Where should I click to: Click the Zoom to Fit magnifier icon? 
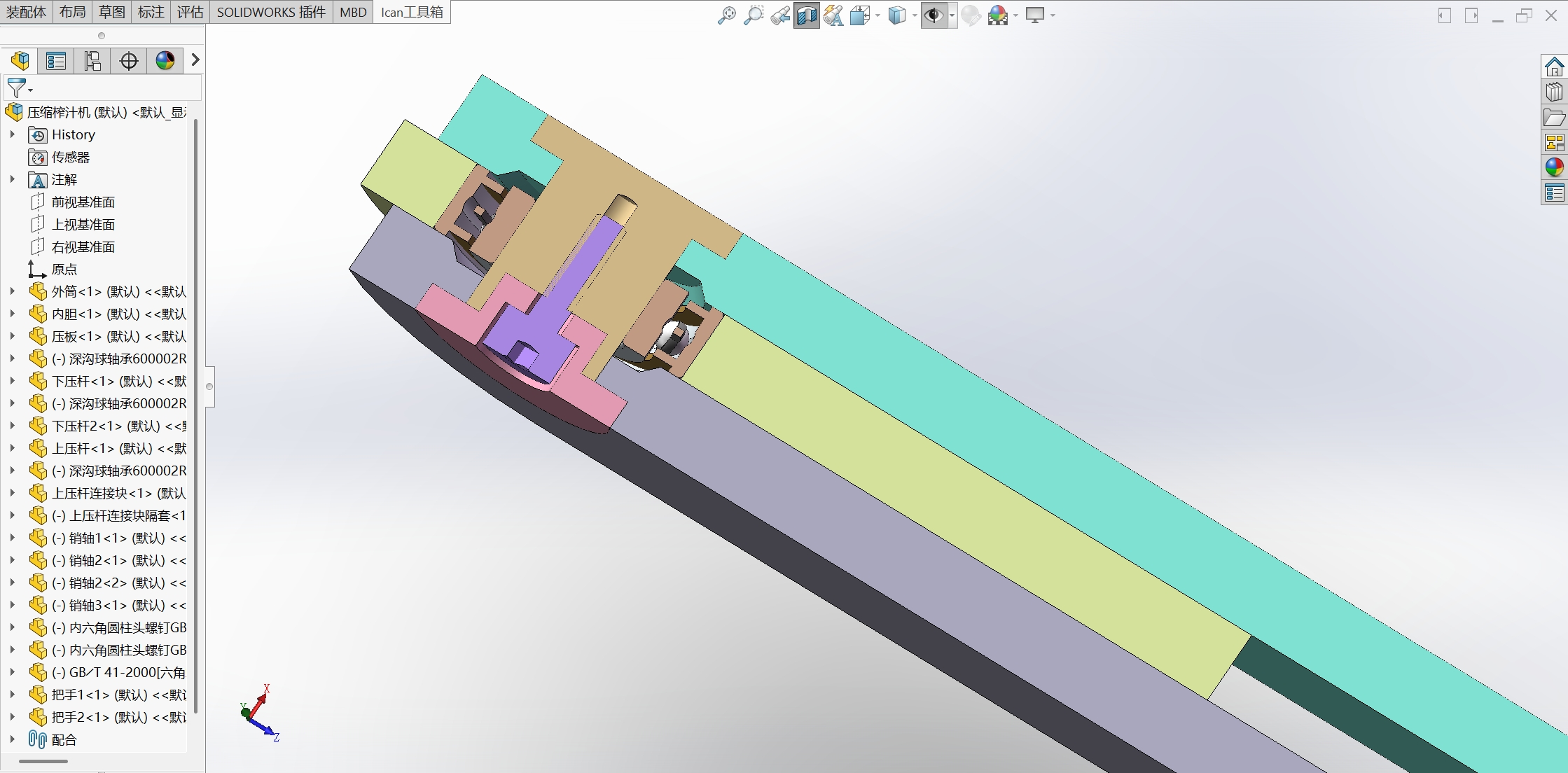tap(727, 15)
